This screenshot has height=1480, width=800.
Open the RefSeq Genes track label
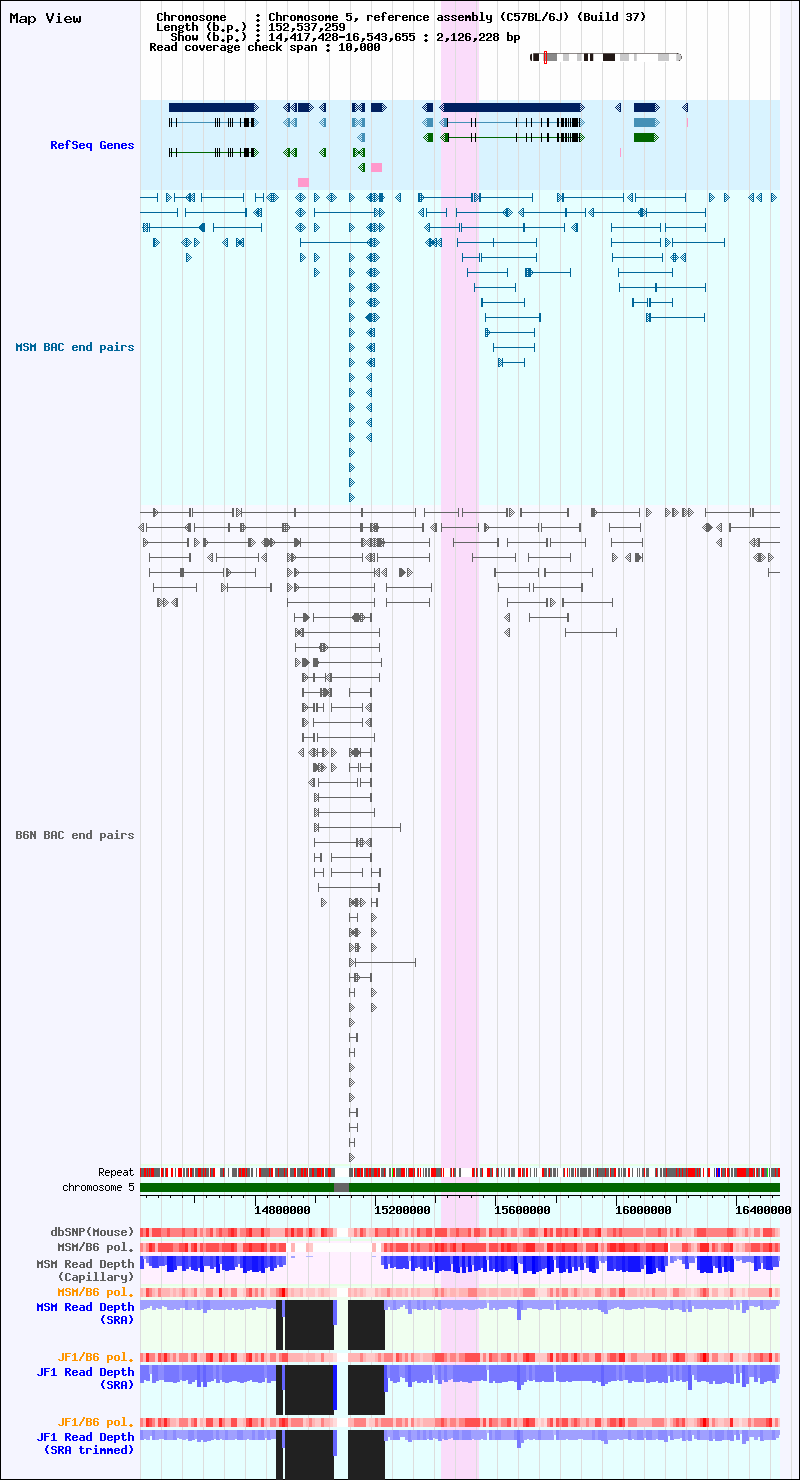pyautogui.click(x=92, y=146)
